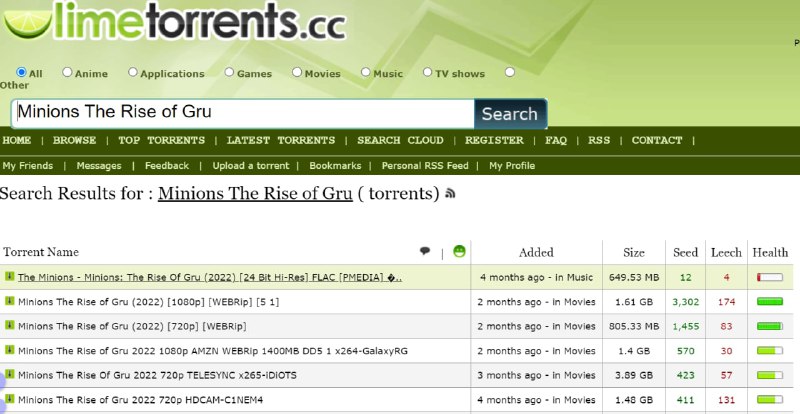Click the Size column header
This screenshot has width=800, height=414.
(x=634, y=252)
